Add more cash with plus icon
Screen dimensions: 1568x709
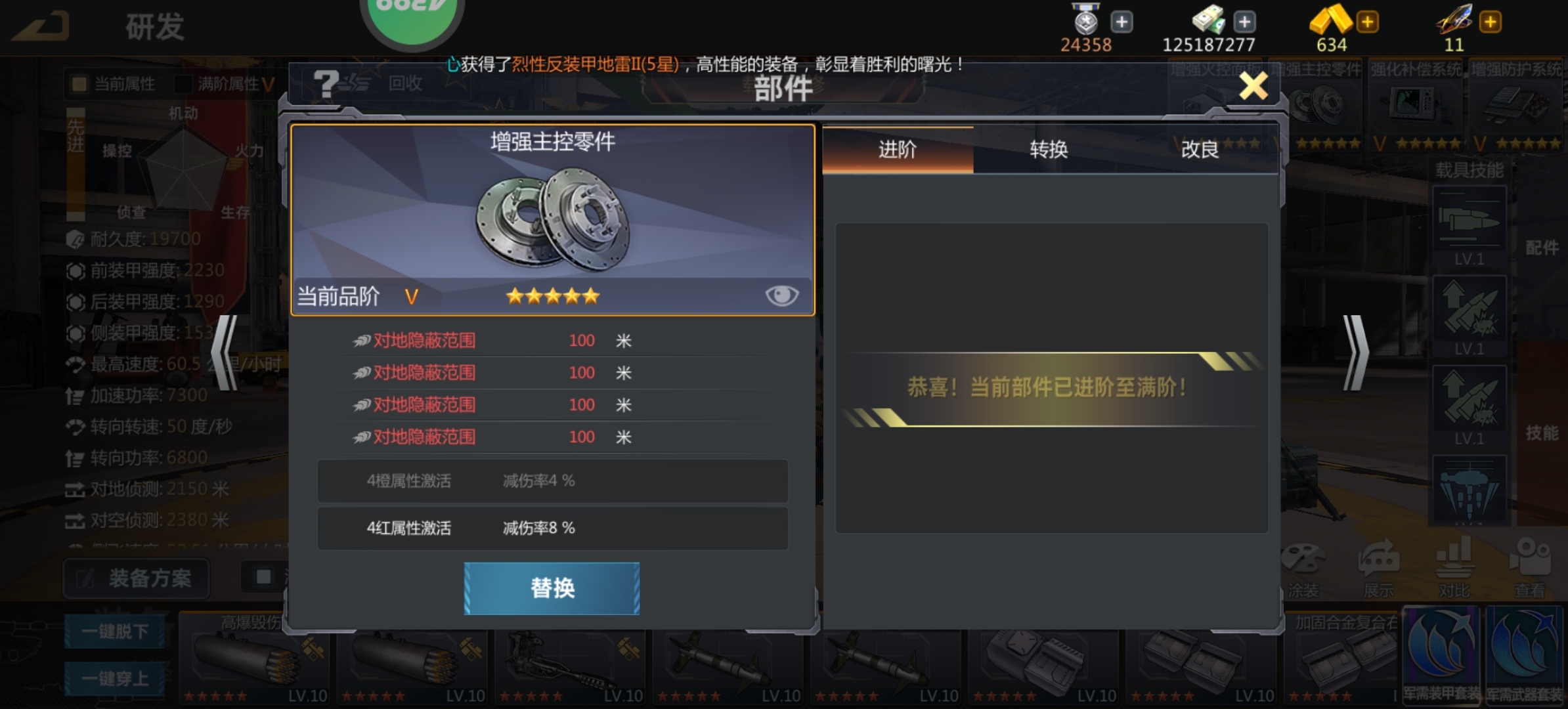1244,22
